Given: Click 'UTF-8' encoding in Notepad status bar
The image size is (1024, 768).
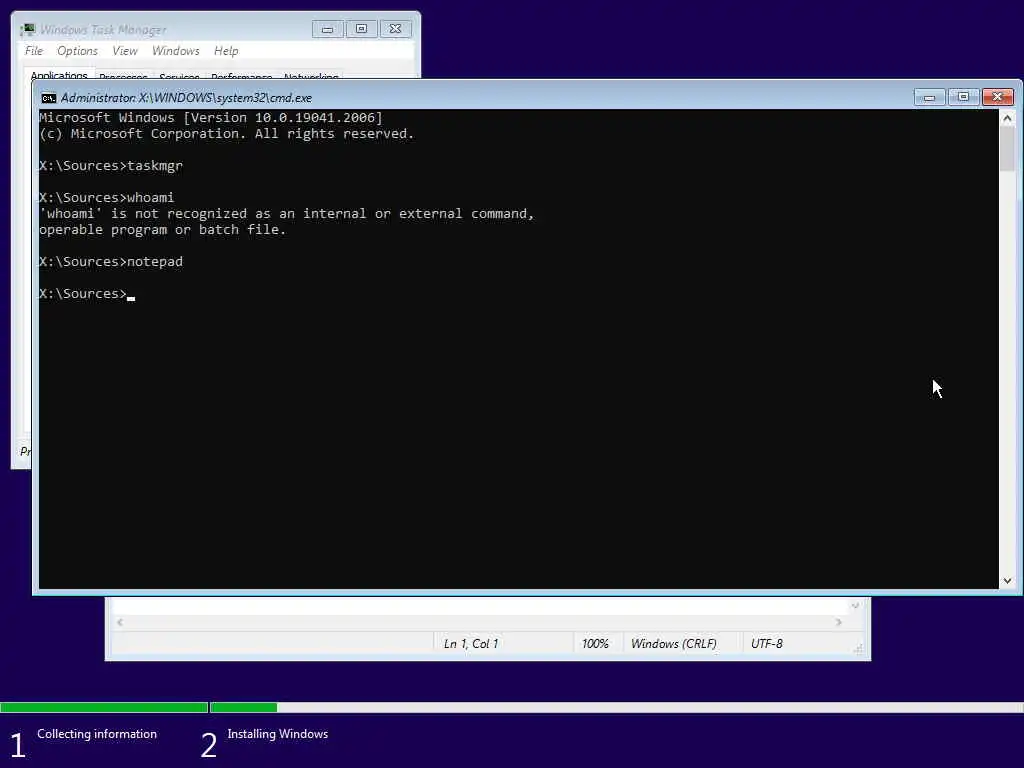Looking at the screenshot, I should click(767, 644).
